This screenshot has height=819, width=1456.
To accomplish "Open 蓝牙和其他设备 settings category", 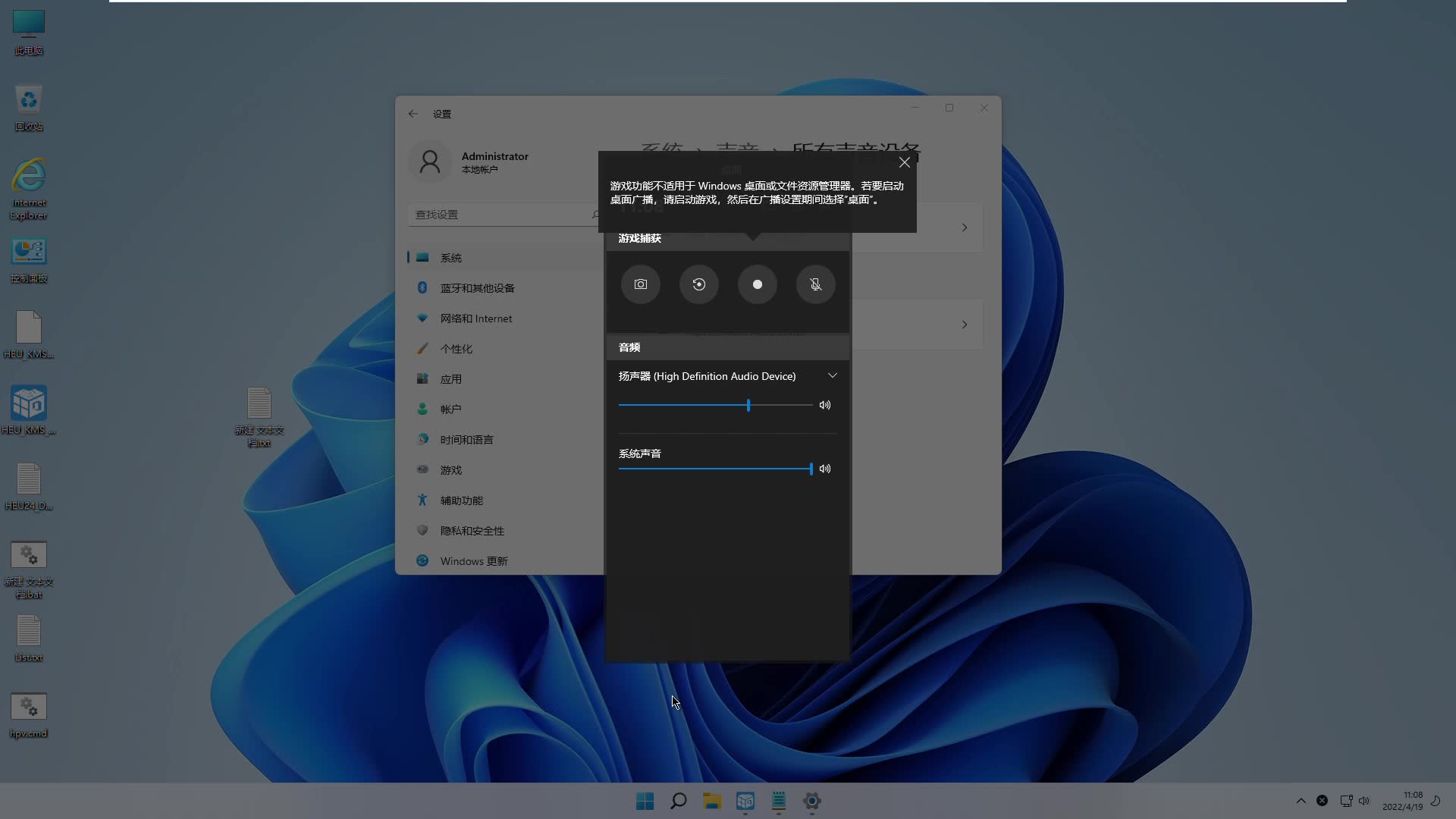I will 477,288.
